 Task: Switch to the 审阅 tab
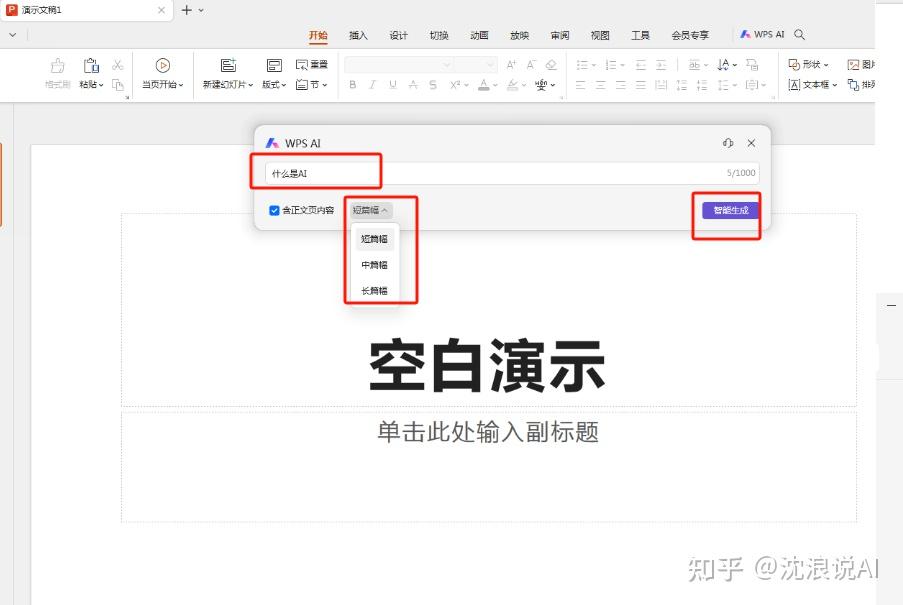coord(560,35)
